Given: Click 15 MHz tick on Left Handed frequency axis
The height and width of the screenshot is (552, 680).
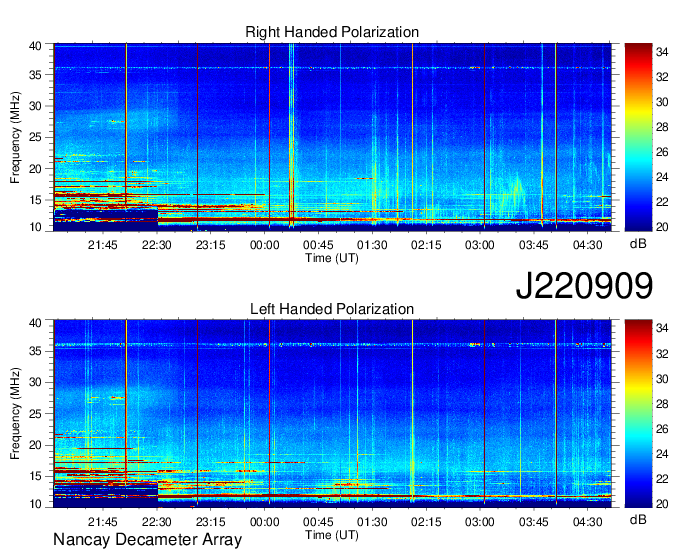Looking at the screenshot, I should point(35,476).
